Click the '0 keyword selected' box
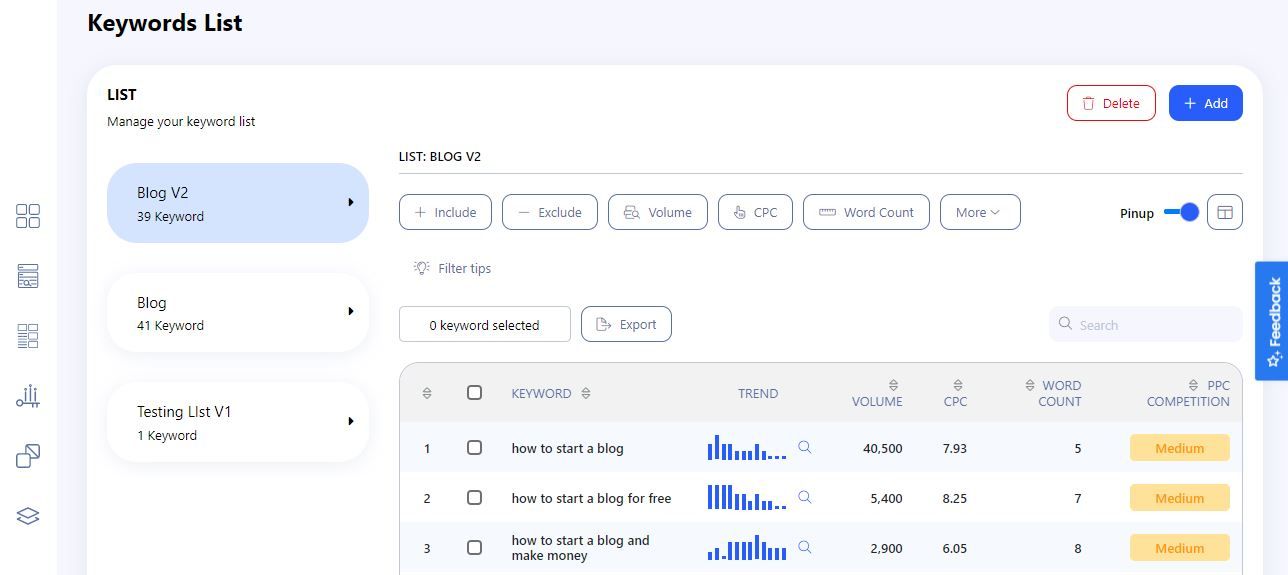 coord(485,324)
